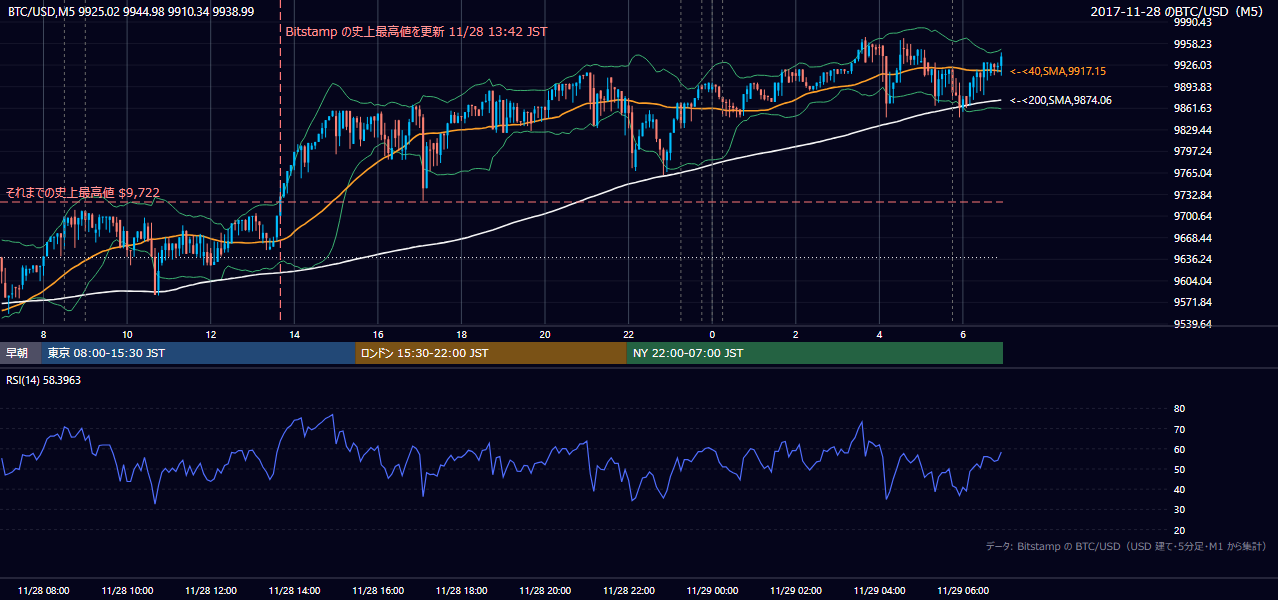Click the Bitstamp all-time-high annotation label
Screen dimensions: 1278x600
pyautogui.click(x=416, y=32)
